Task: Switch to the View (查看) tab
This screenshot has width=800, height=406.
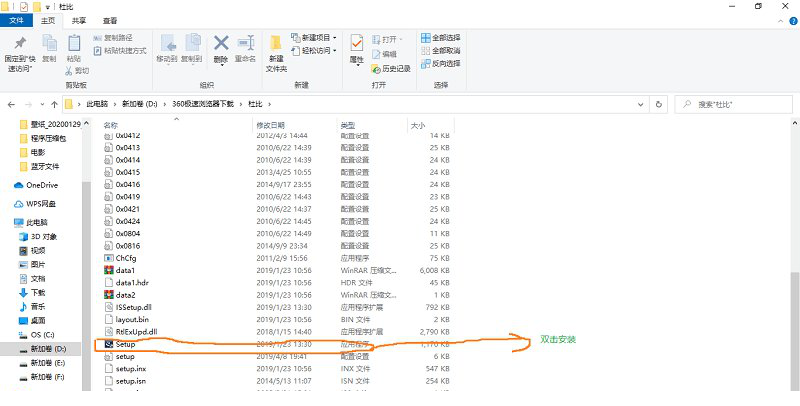Action: 110,21
